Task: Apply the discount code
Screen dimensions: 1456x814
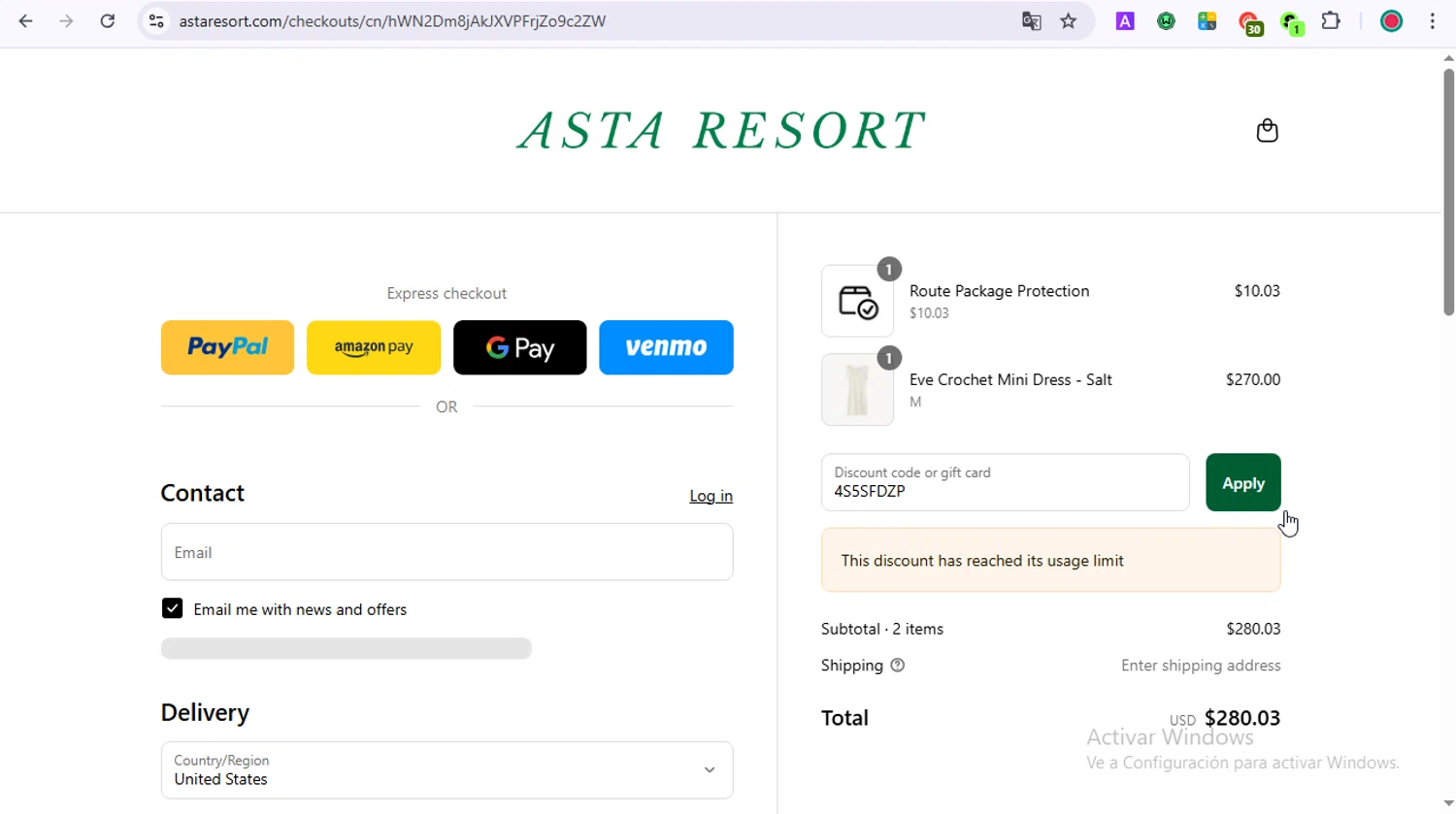Action: click(1242, 482)
